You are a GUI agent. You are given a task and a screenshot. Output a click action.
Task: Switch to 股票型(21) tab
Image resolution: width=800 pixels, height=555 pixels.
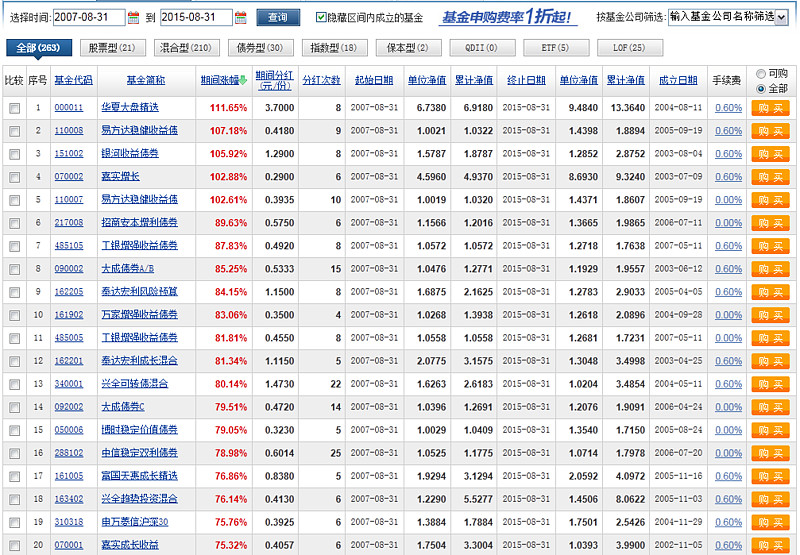(x=113, y=48)
